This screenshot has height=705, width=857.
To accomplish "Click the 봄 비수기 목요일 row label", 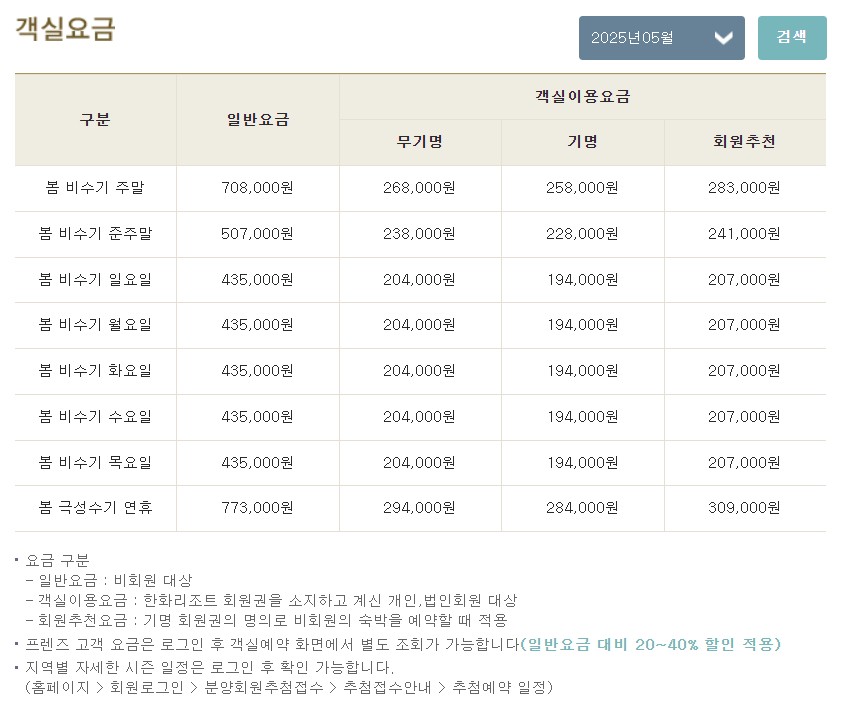I will (95, 462).
